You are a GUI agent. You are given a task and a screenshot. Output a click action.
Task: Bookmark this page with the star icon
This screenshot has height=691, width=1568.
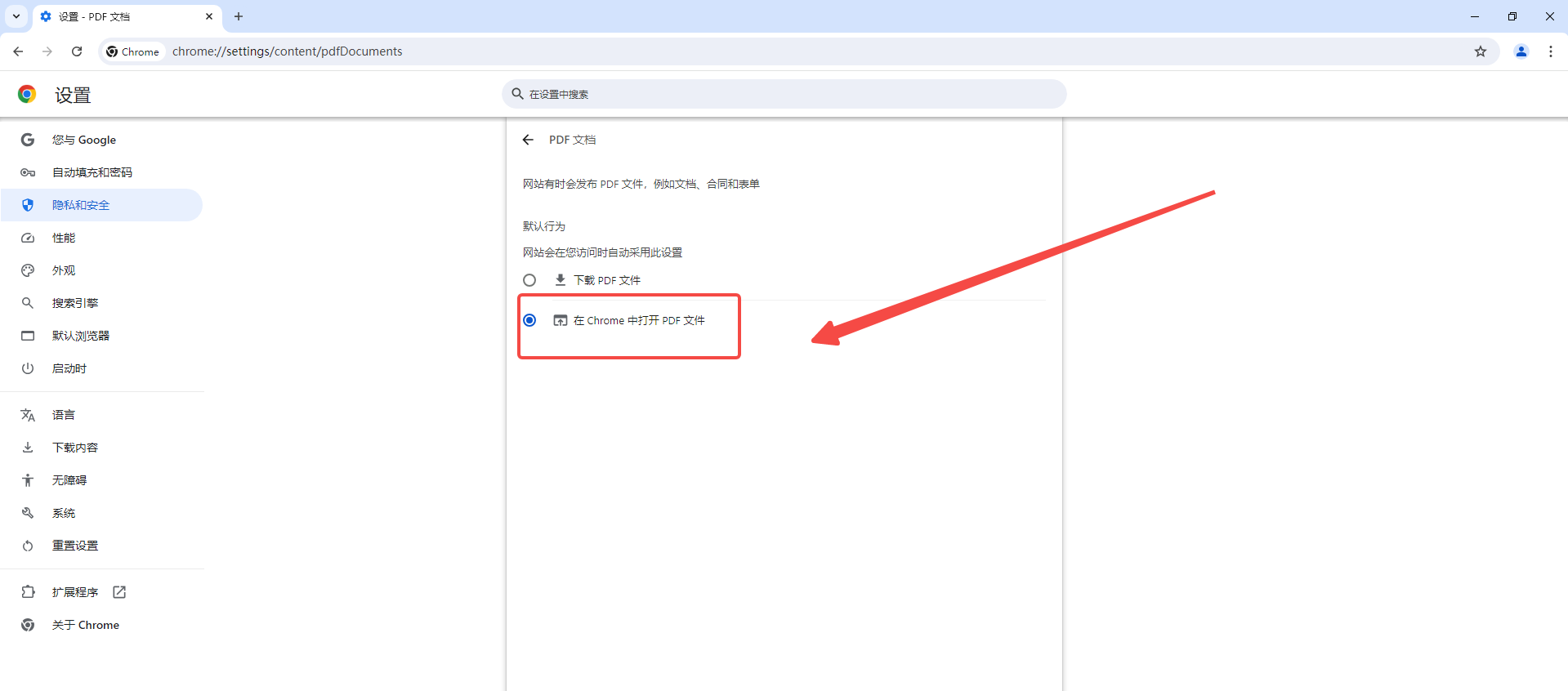click(x=1481, y=51)
